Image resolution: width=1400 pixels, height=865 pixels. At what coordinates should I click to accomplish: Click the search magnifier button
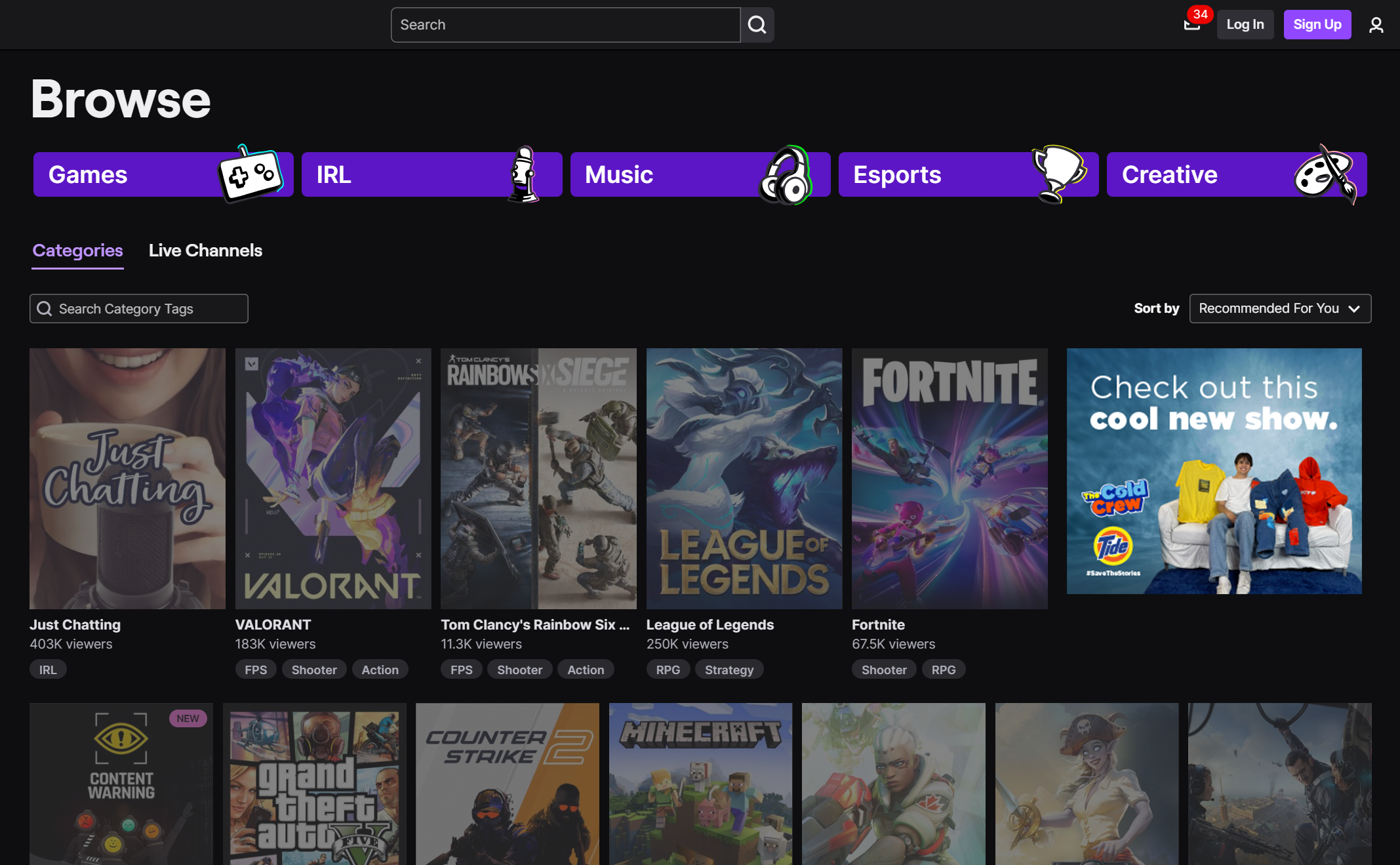tap(757, 25)
